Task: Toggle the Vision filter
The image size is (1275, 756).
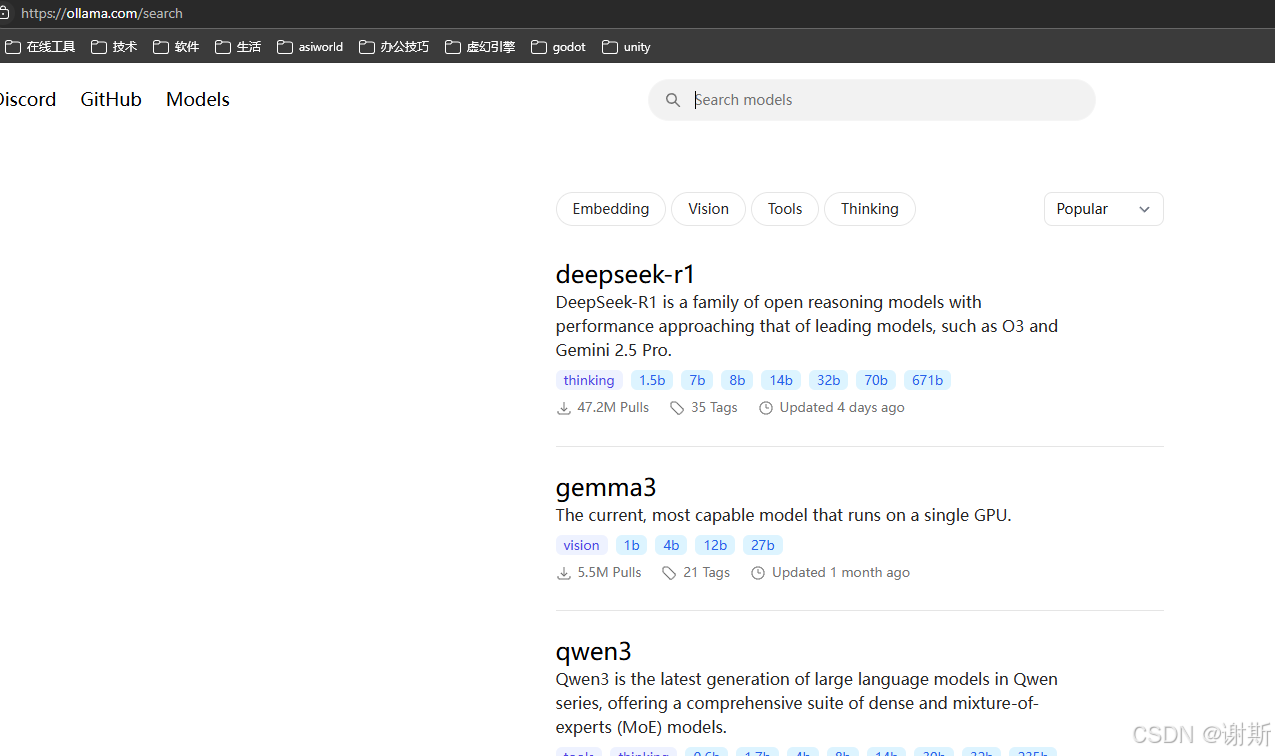Action: click(x=708, y=209)
